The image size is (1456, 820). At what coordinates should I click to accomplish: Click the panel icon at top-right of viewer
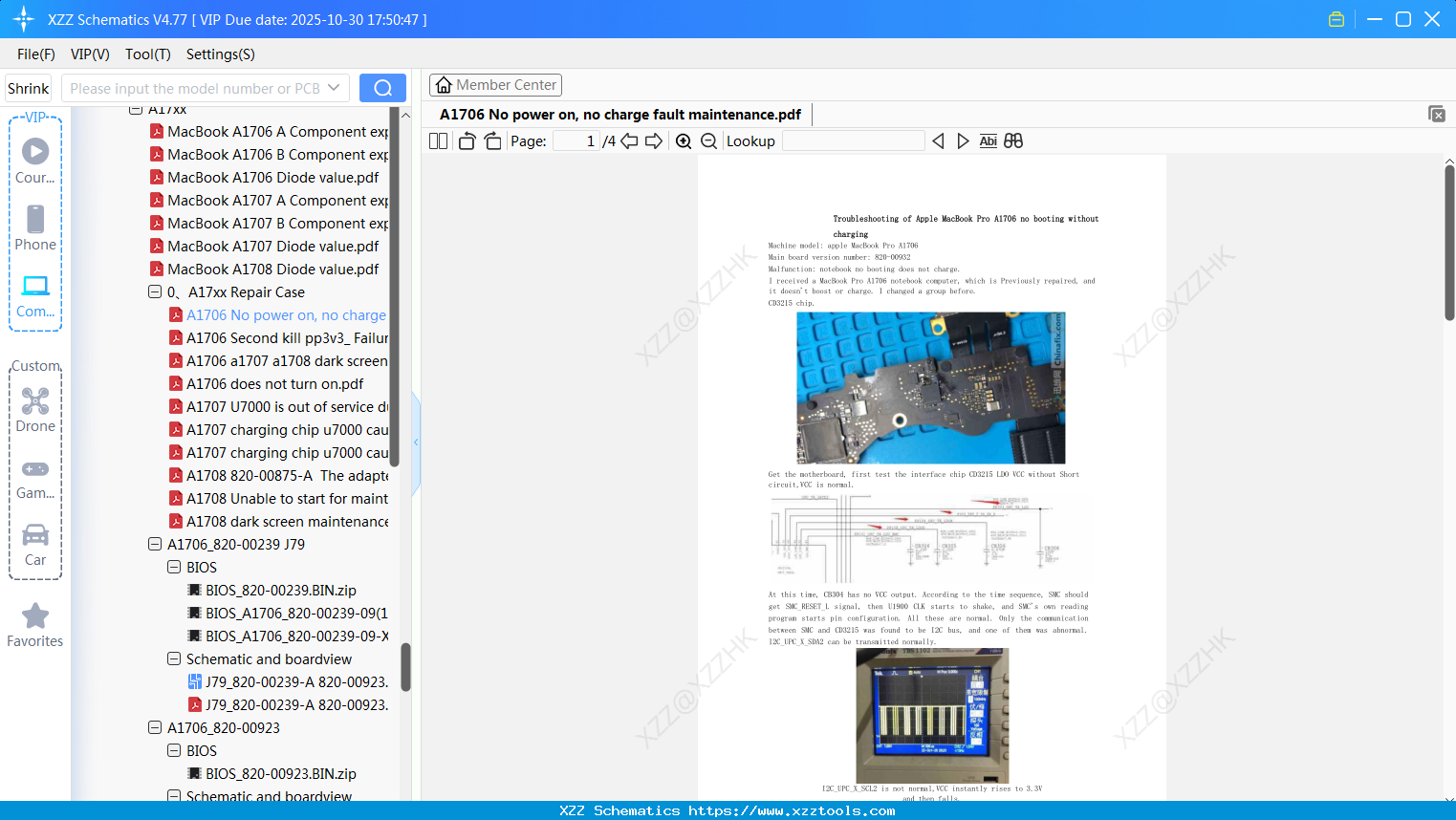pyautogui.click(x=1437, y=114)
